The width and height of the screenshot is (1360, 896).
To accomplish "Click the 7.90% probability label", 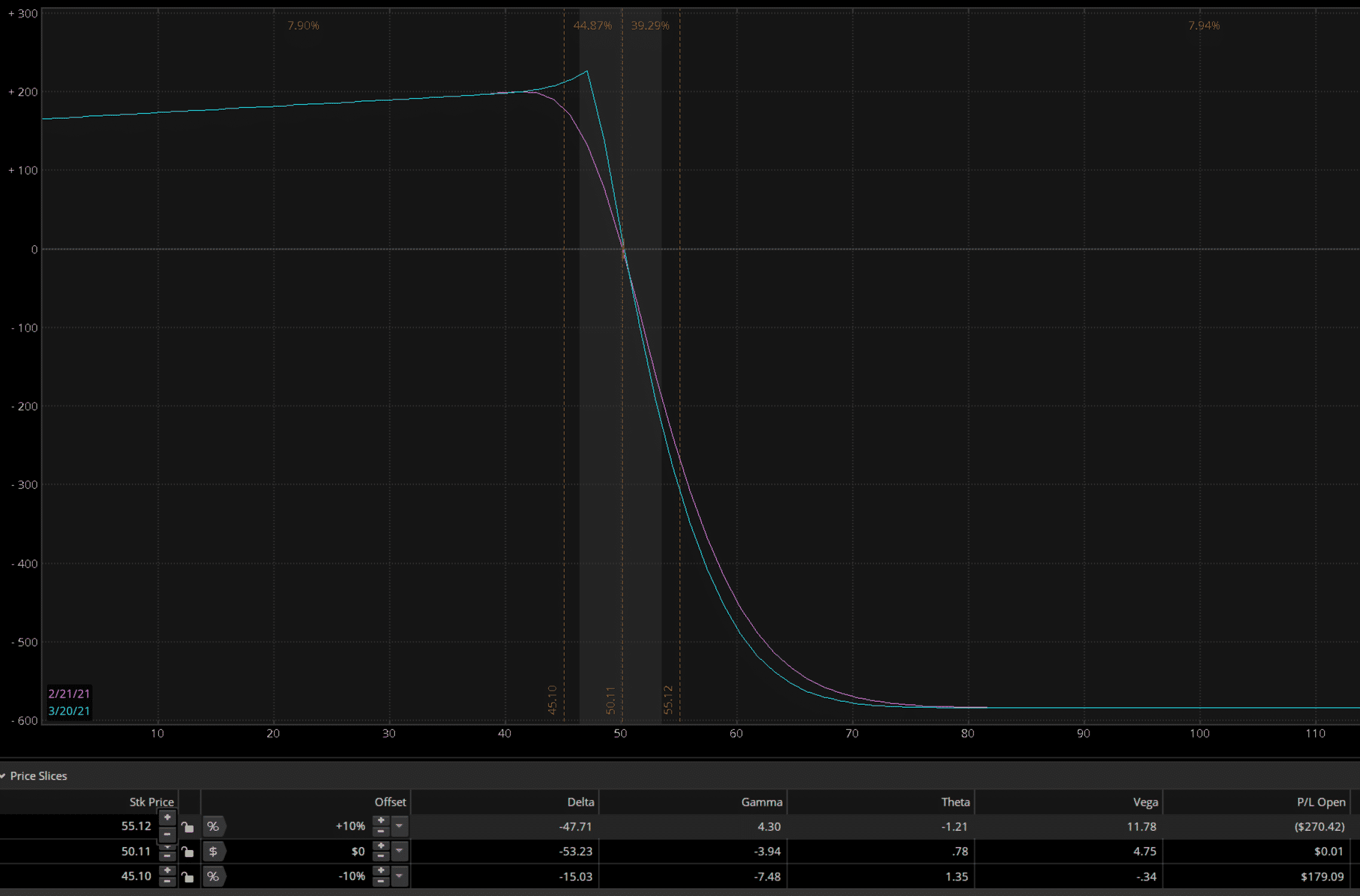I will point(303,26).
